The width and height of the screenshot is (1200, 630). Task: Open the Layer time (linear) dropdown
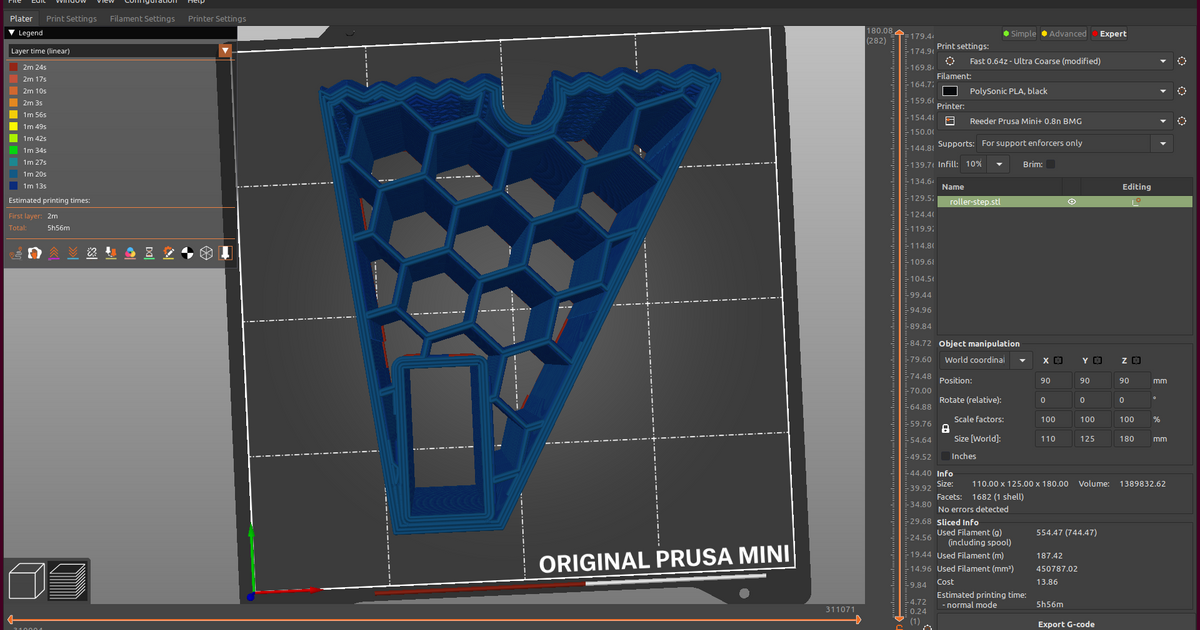point(225,50)
